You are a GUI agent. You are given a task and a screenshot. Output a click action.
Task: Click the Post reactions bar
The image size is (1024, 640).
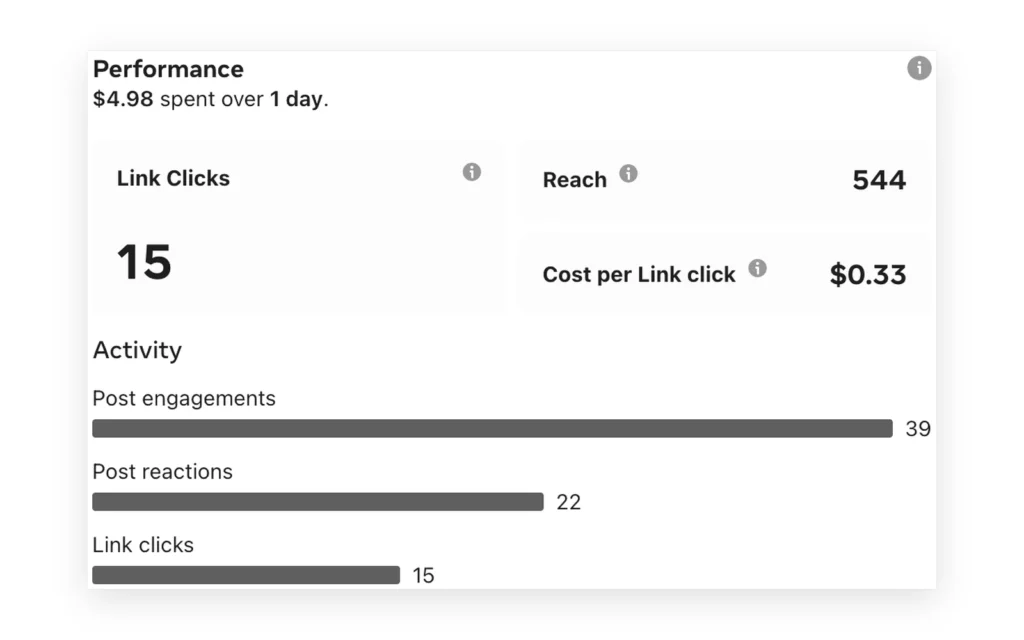point(318,502)
